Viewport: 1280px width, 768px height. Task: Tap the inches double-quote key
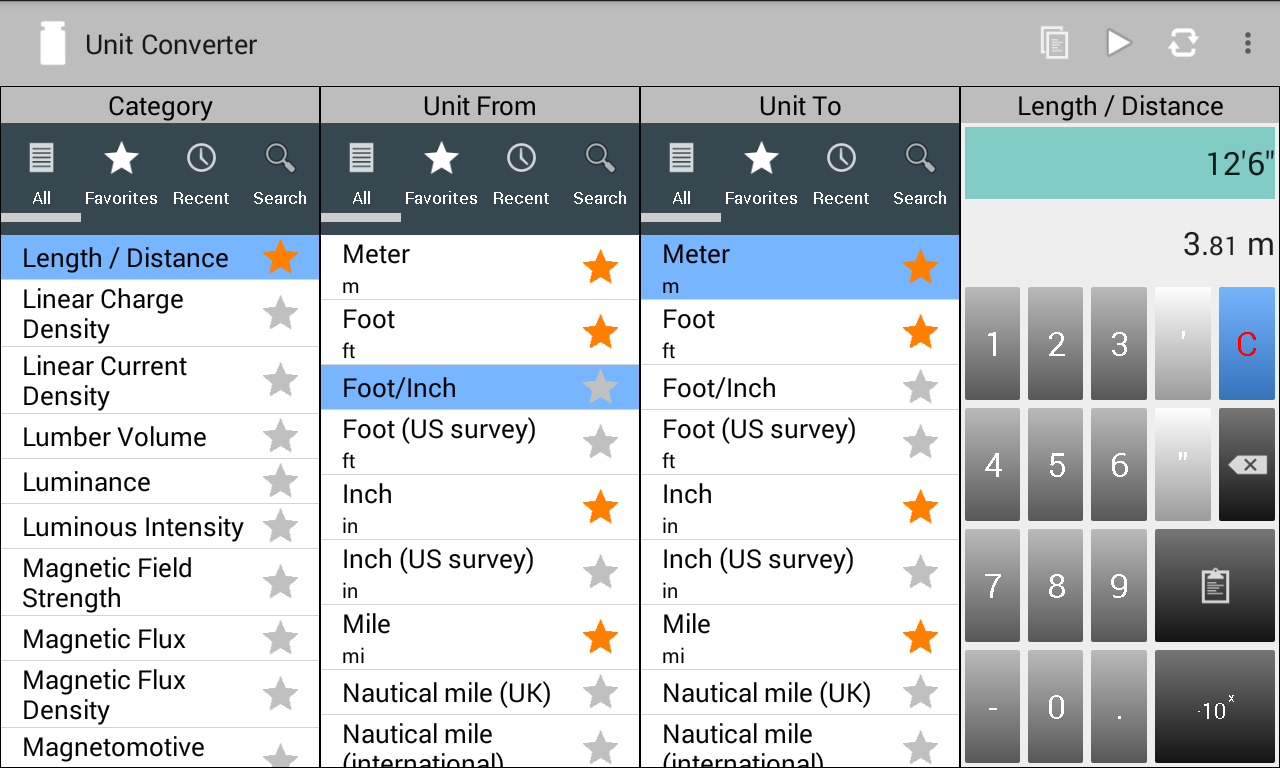click(x=1183, y=464)
